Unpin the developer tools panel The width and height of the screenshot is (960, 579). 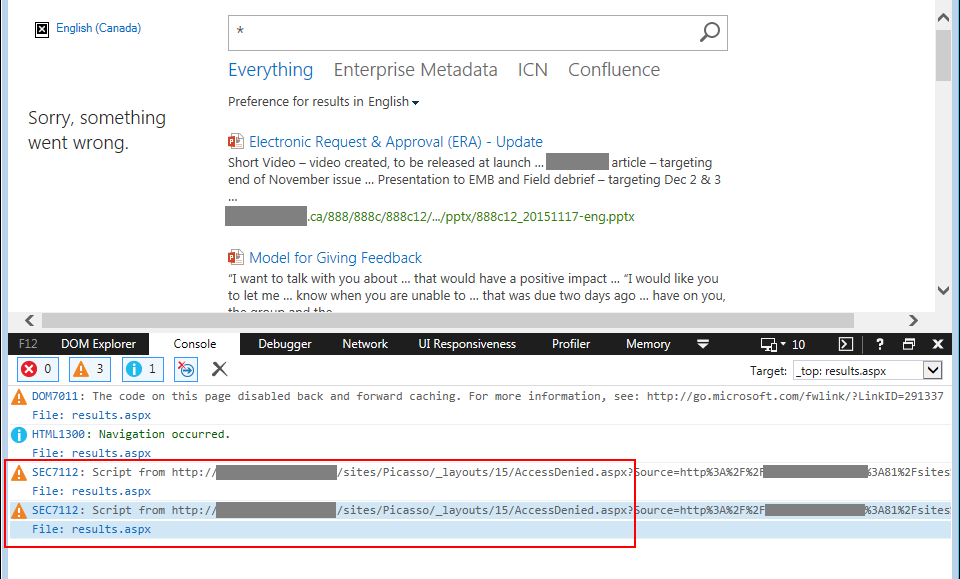908,344
